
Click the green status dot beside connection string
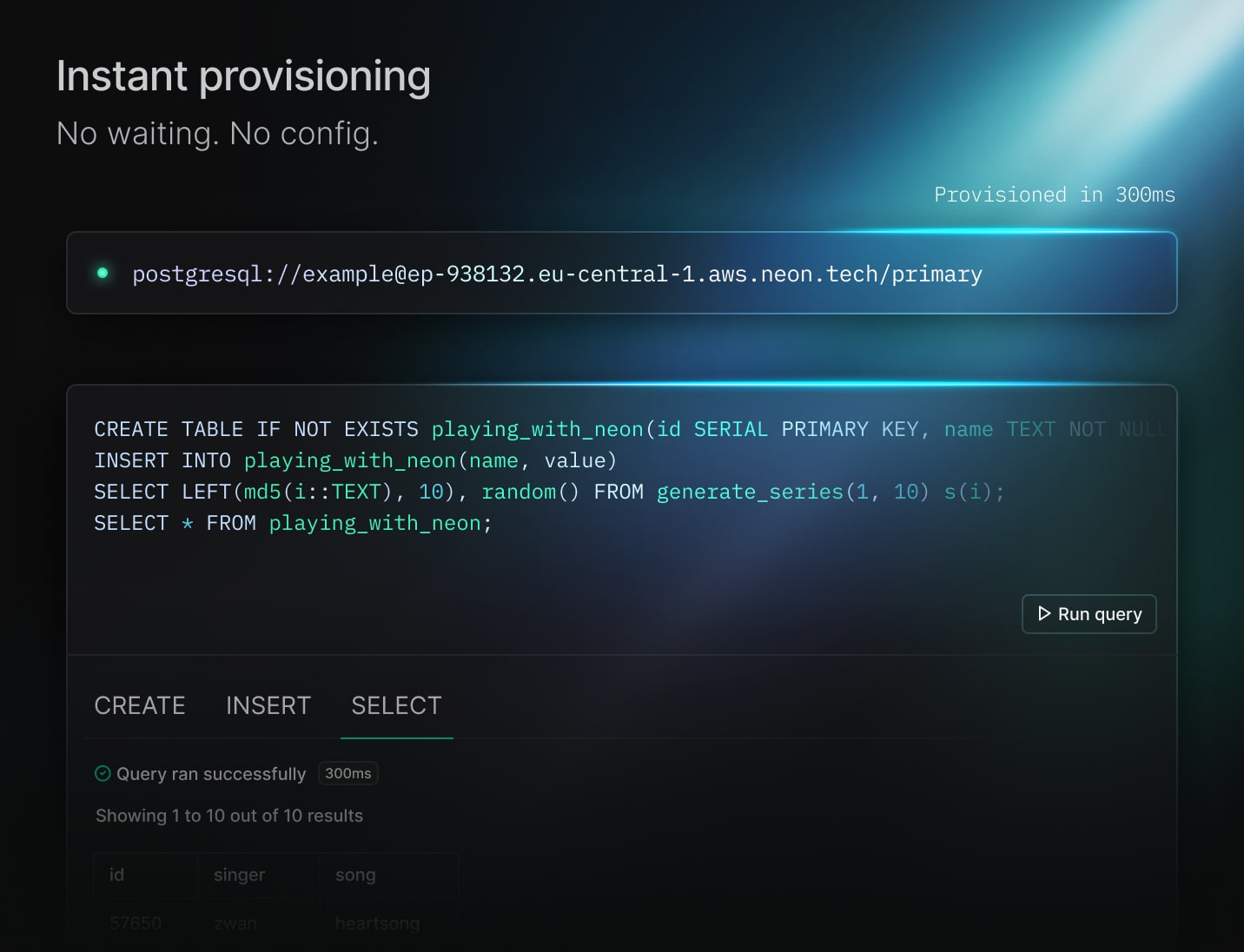pyautogui.click(x=103, y=273)
